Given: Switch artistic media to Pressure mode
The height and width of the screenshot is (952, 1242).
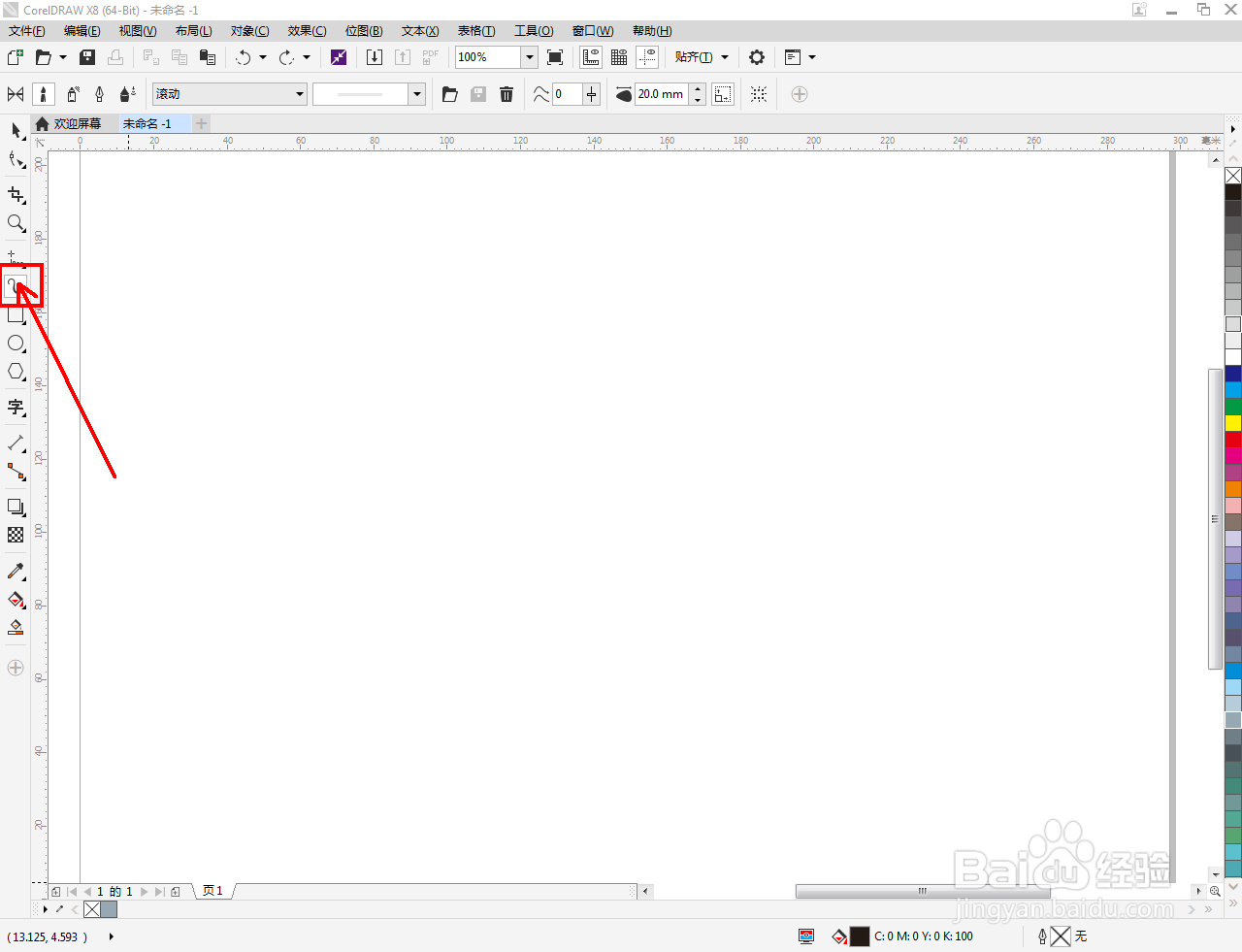Looking at the screenshot, I should pos(127,94).
